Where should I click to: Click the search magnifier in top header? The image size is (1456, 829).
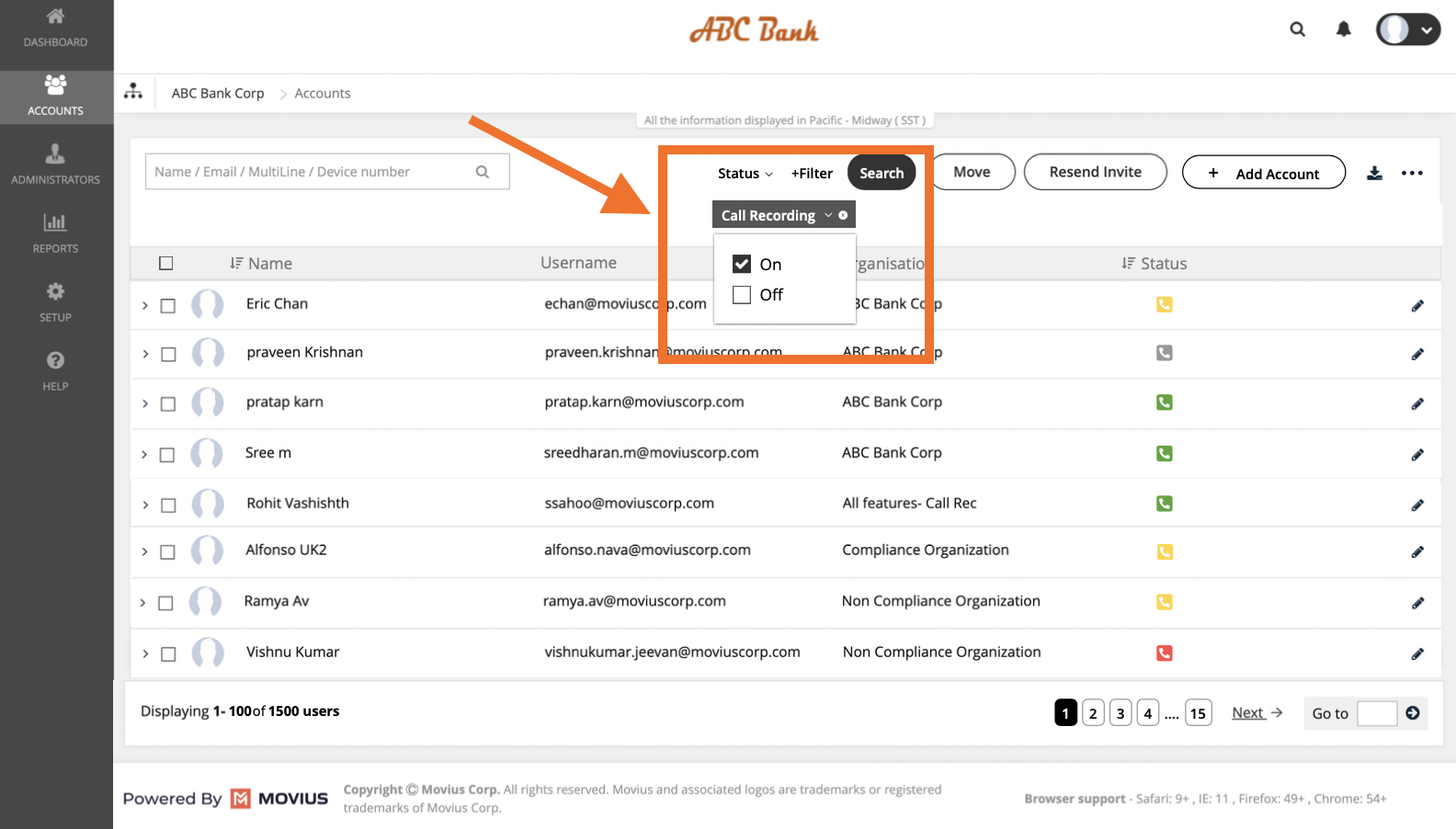click(1298, 29)
